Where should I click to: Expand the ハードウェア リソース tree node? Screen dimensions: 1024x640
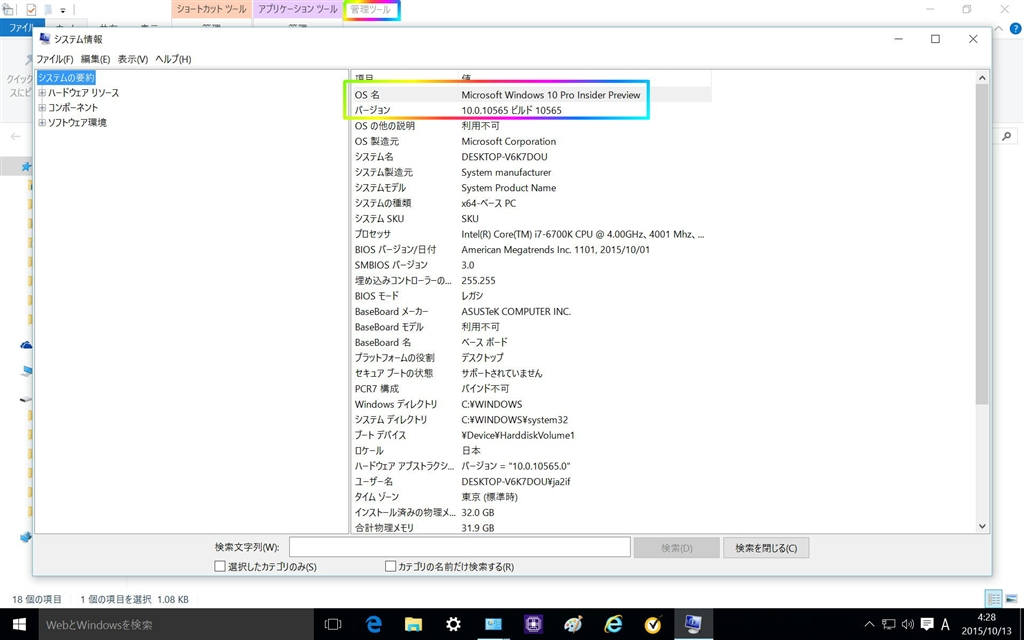tap(42, 93)
